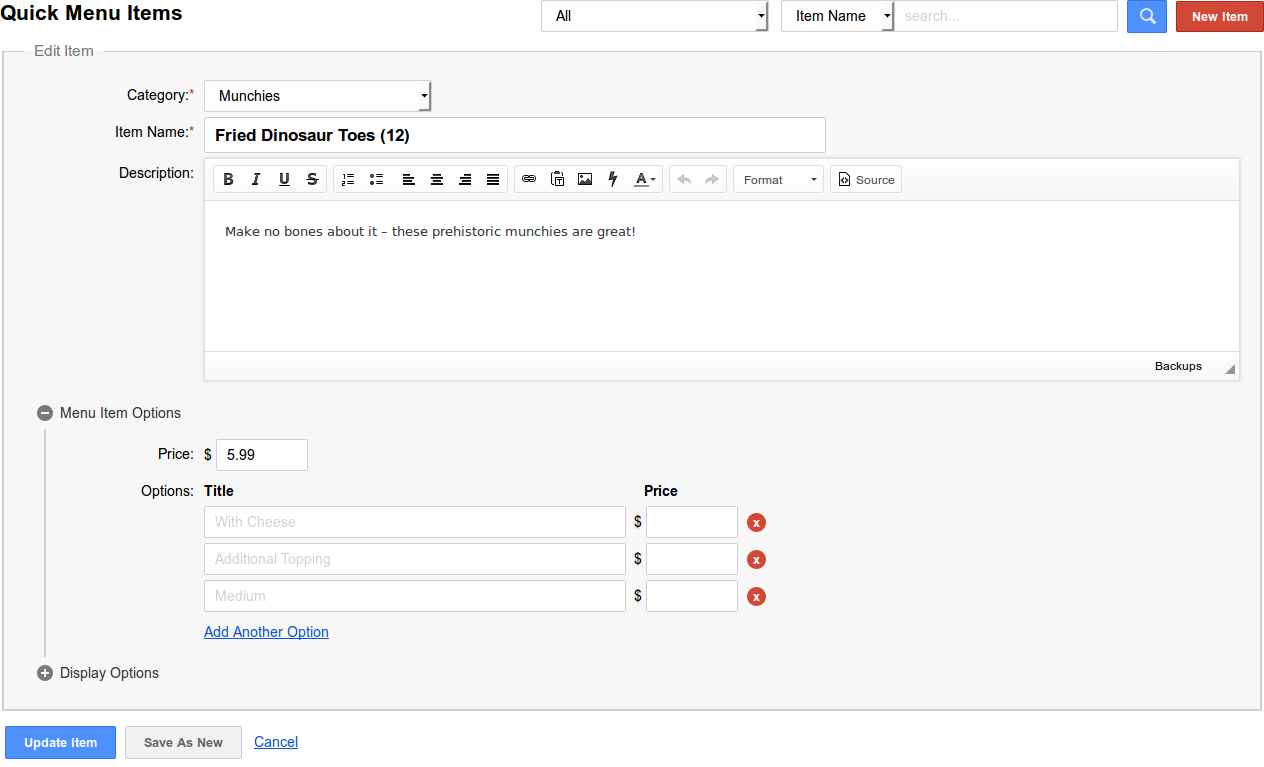Open the Category dropdown showing Munchies

[317, 96]
